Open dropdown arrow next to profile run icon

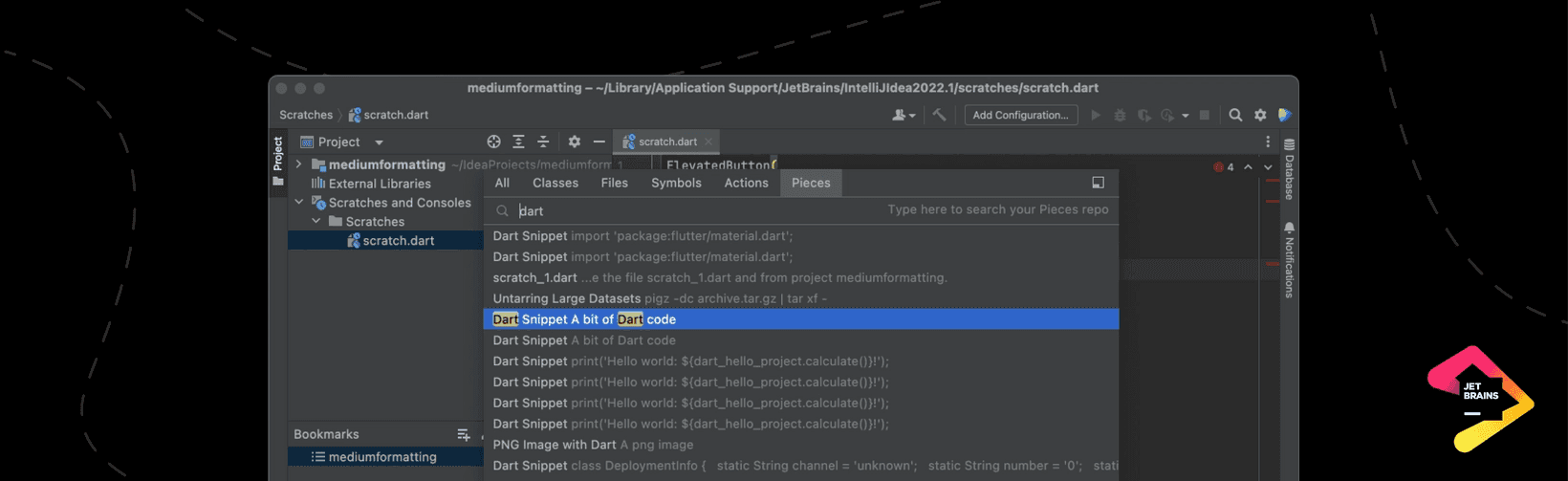(x=1186, y=116)
